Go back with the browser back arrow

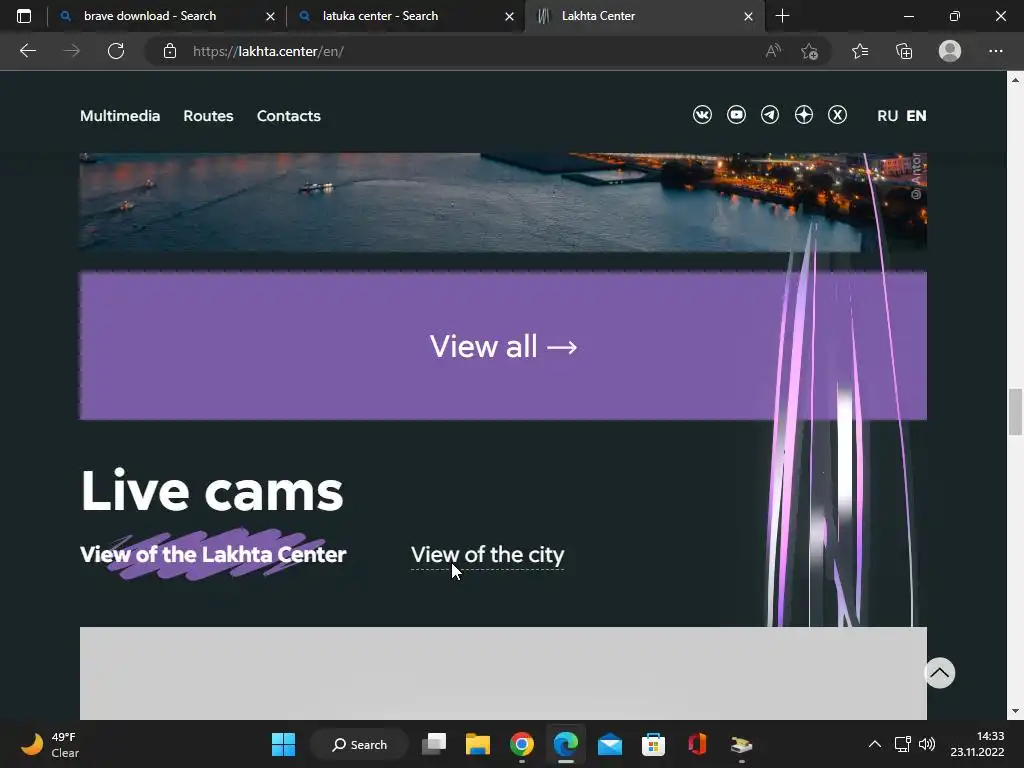tap(27, 51)
